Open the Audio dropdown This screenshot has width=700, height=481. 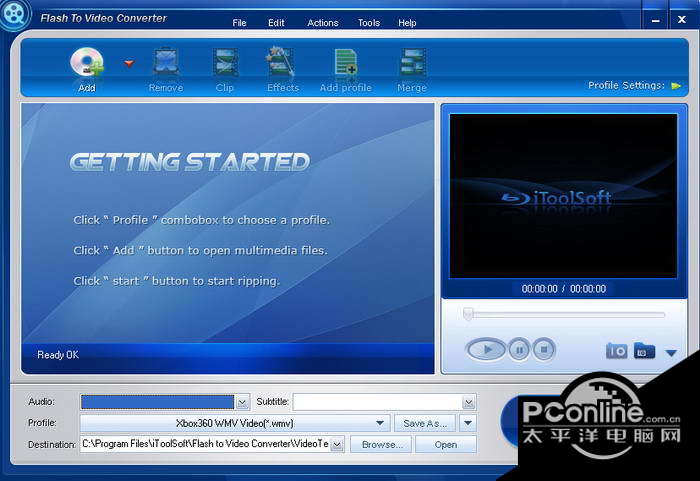click(242, 402)
